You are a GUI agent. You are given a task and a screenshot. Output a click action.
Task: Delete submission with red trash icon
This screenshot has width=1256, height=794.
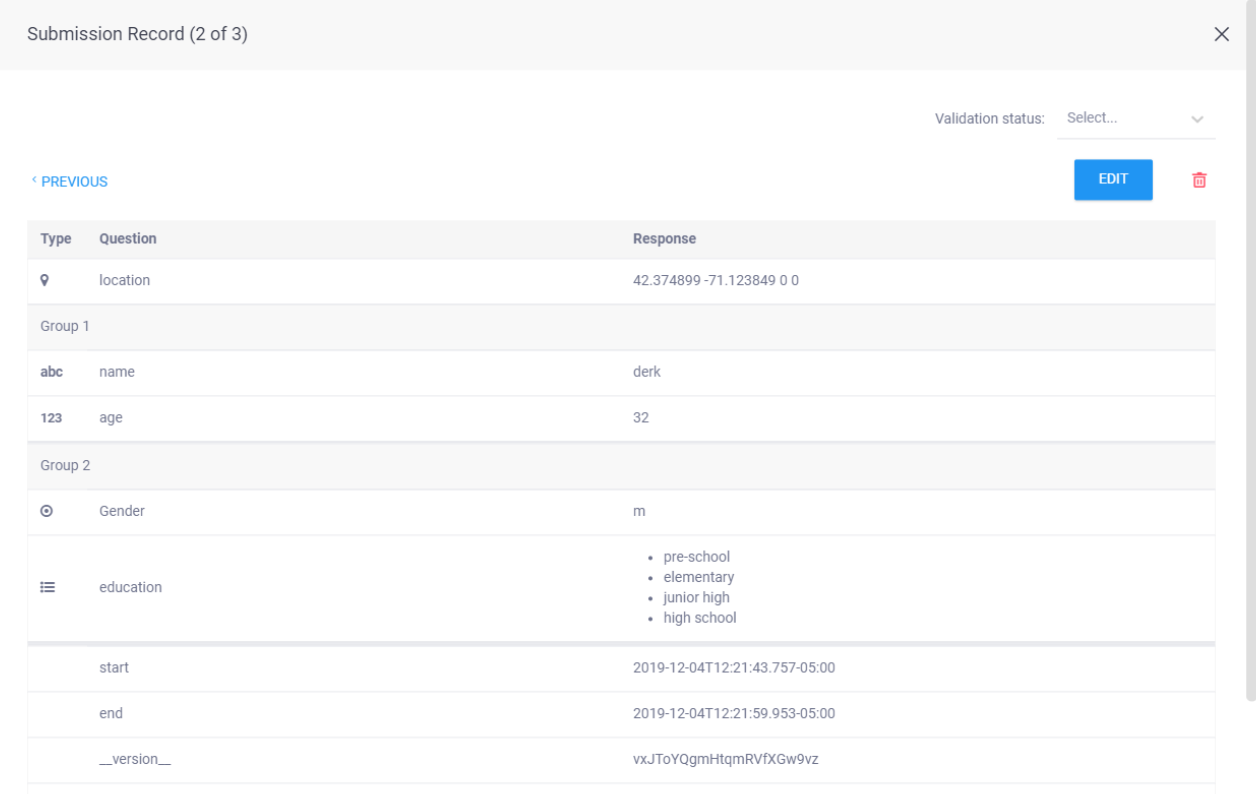coord(1199,180)
